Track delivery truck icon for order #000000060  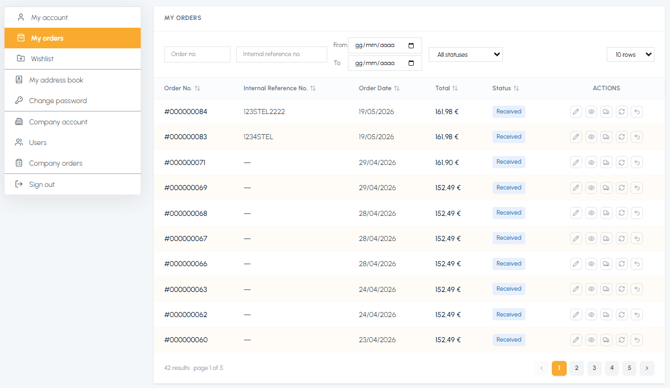[606, 340]
